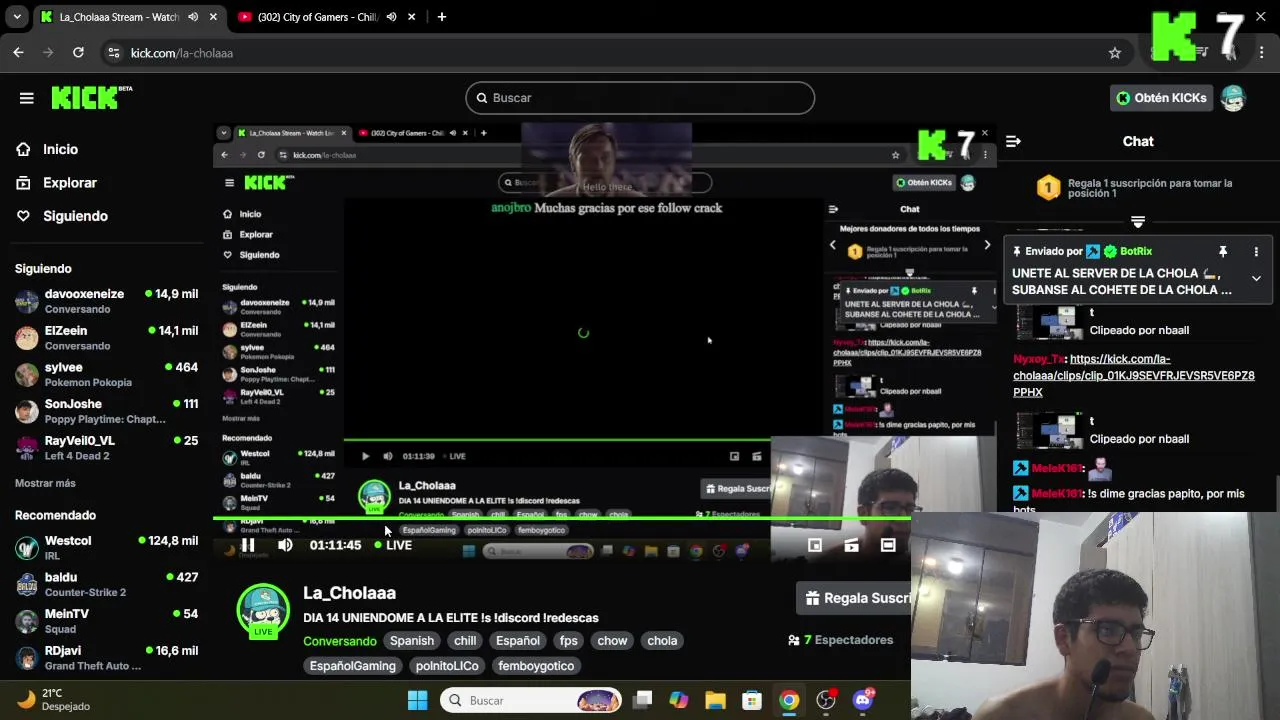
Task: Open Discord from the taskbar
Action: click(x=863, y=700)
